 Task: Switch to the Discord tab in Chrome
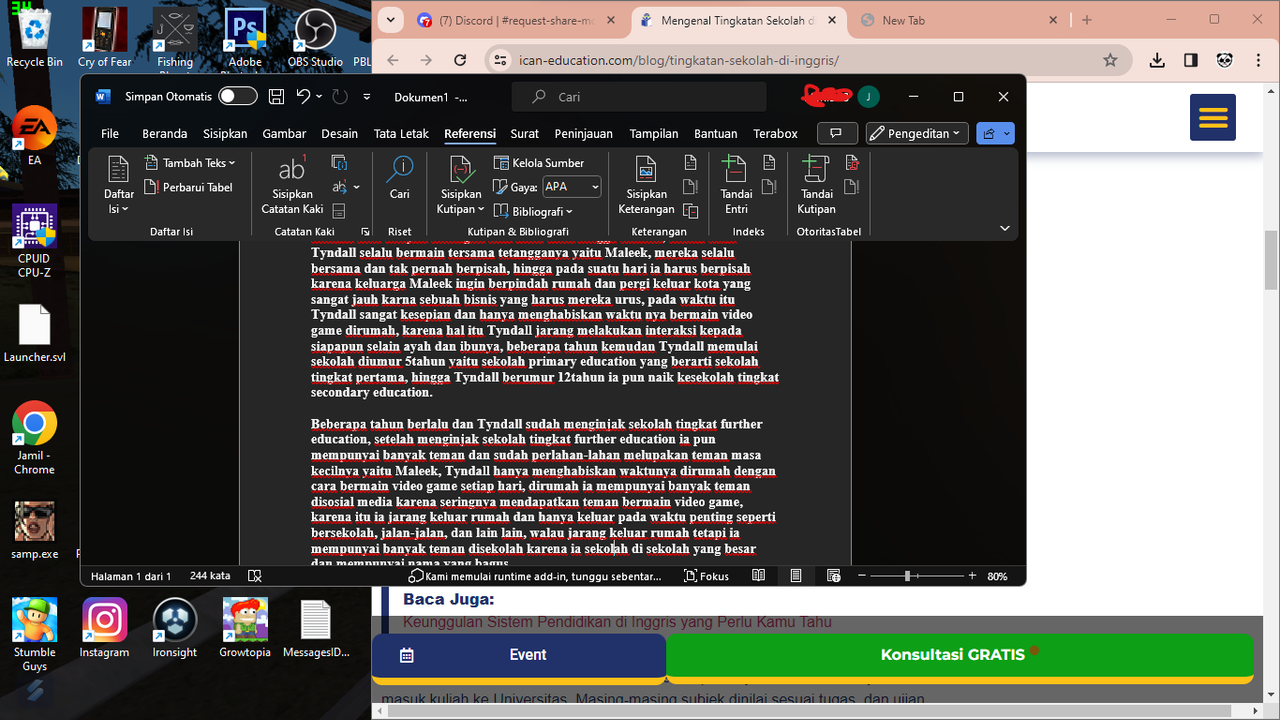click(x=518, y=20)
